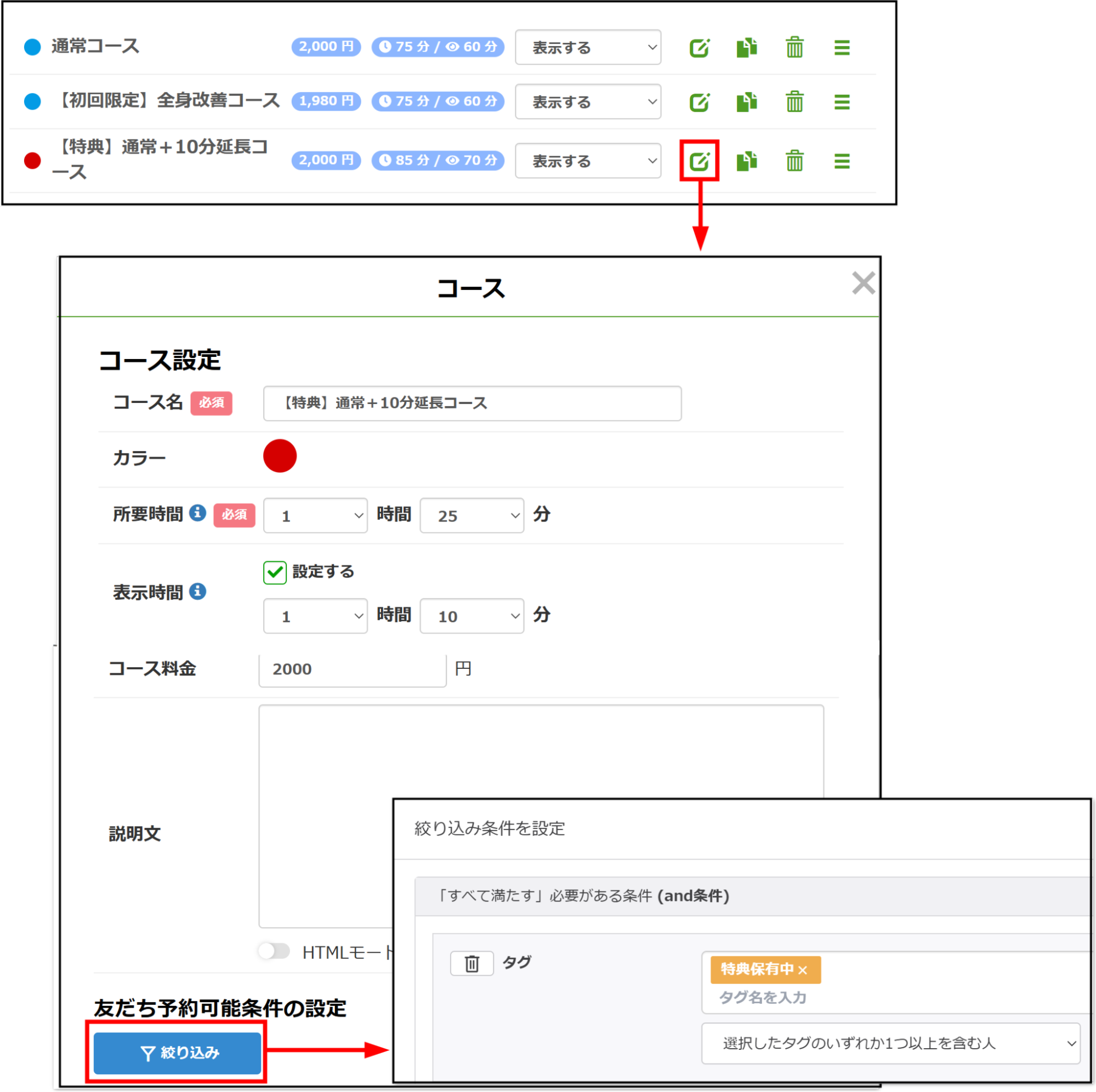The height and width of the screenshot is (1092, 1096).
Task: Open the highlighted edit icon for 【特典】通常＋10分延長コース
Action: (x=700, y=161)
